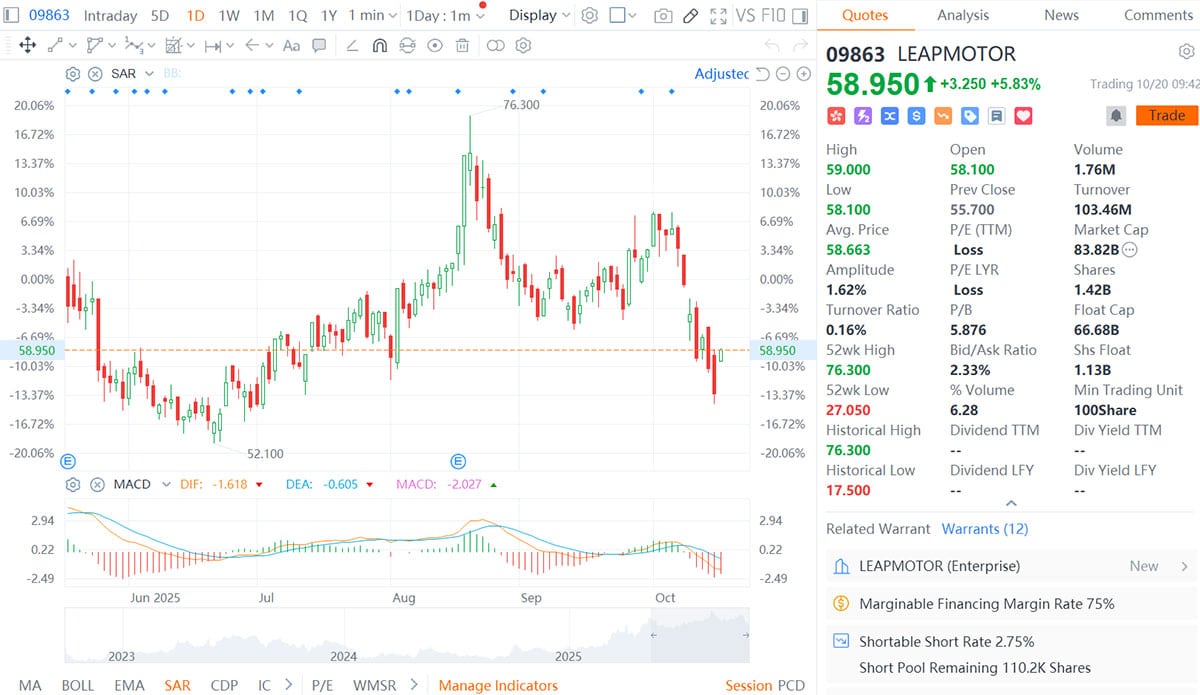
Task: Toggle fullscreen chart expand mode
Action: click(718, 15)
